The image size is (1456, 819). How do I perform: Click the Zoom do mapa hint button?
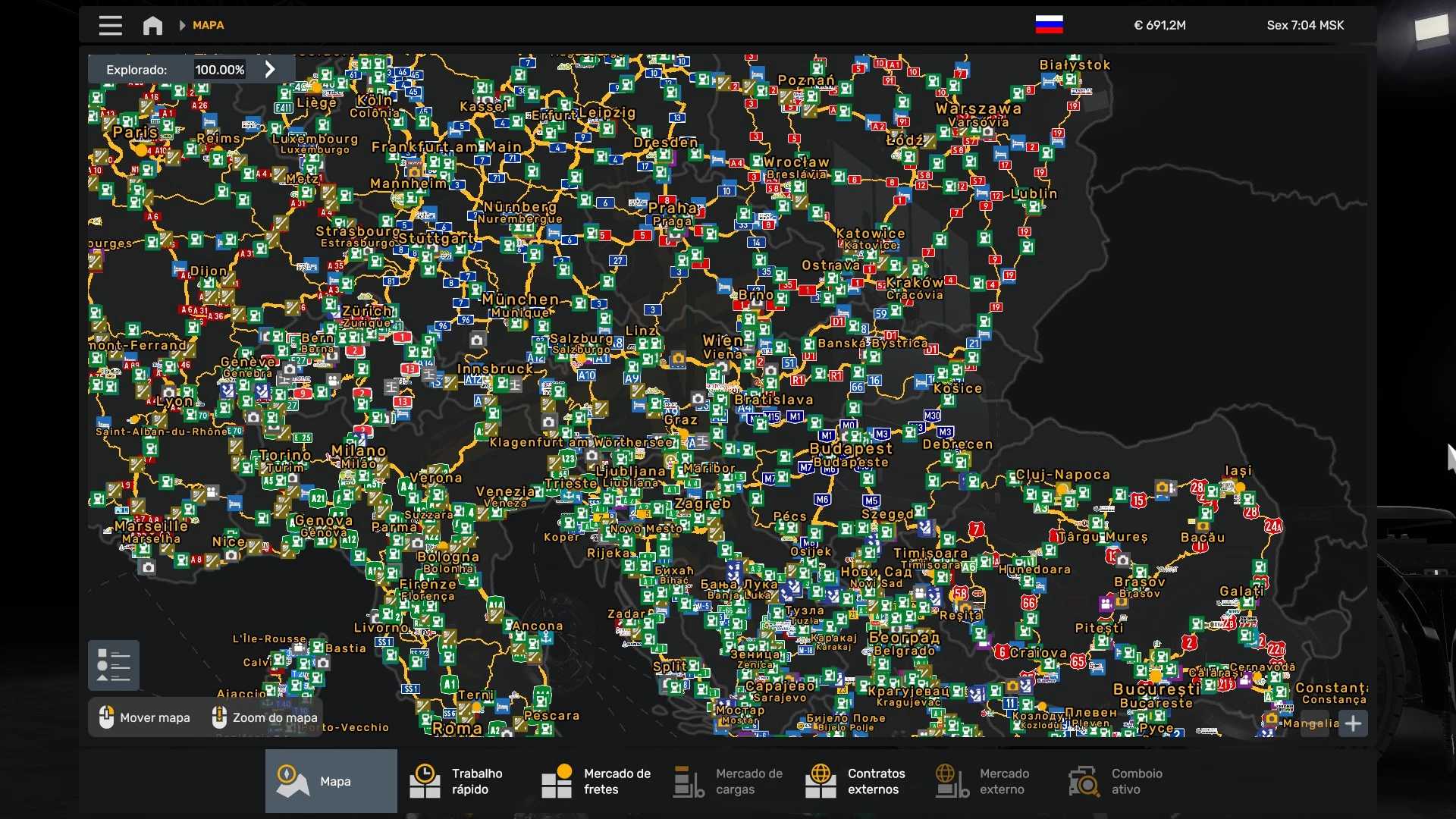(x=265, y=717)
